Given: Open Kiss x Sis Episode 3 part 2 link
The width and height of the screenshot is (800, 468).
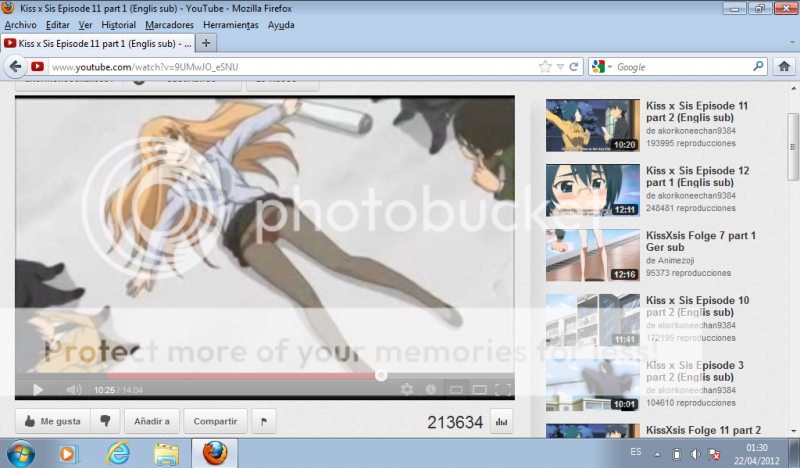Looking at the screenshot, I should (x=695, y=371).
